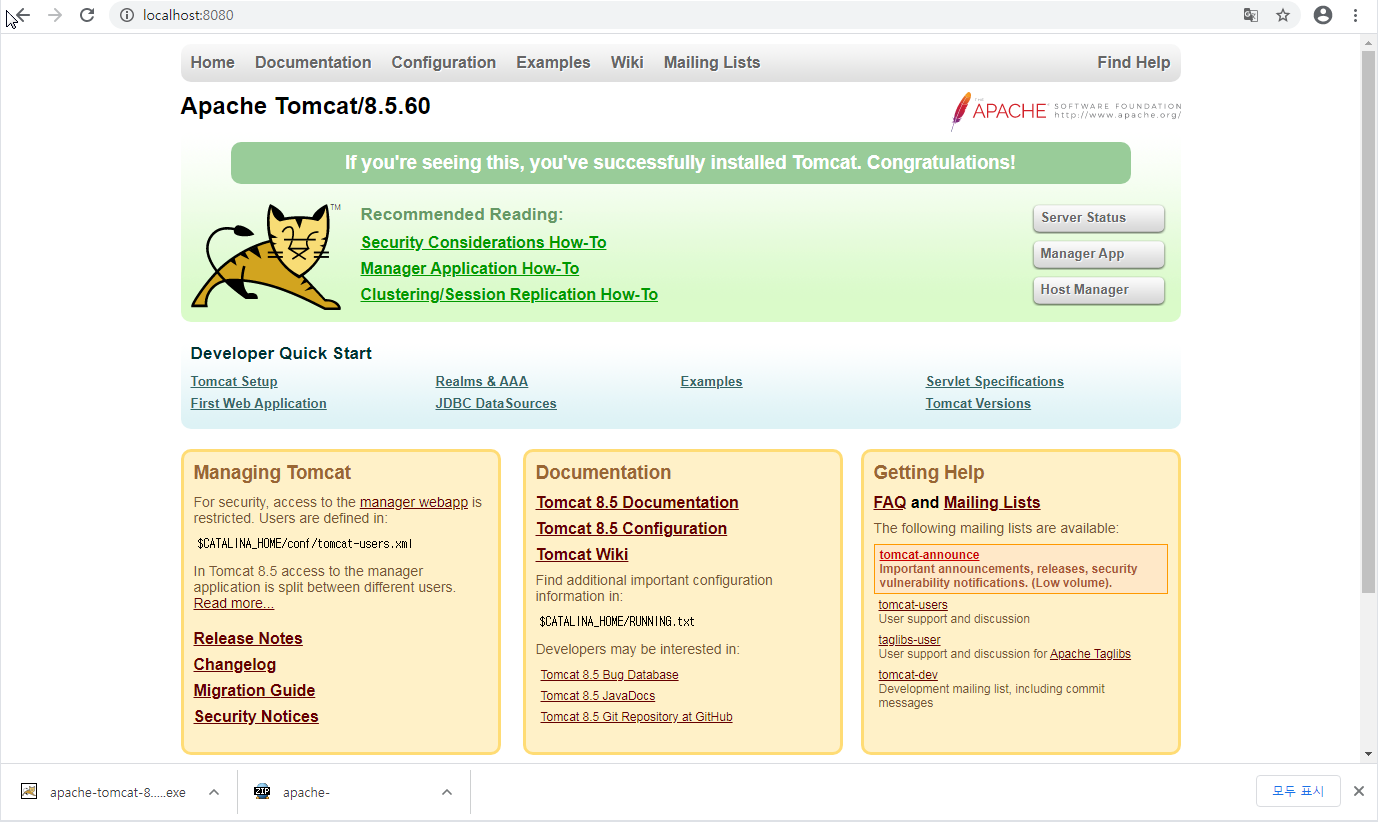Open the Apache Taglibs link

pos(1090,654)
